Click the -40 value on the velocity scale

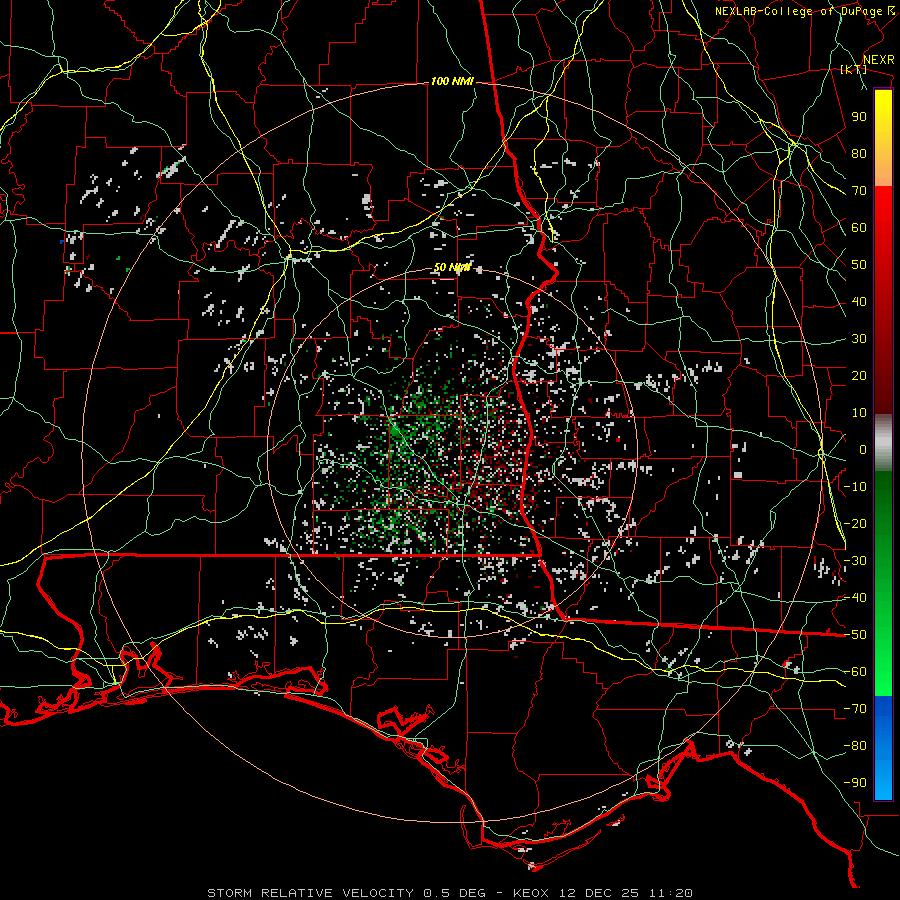855,598
